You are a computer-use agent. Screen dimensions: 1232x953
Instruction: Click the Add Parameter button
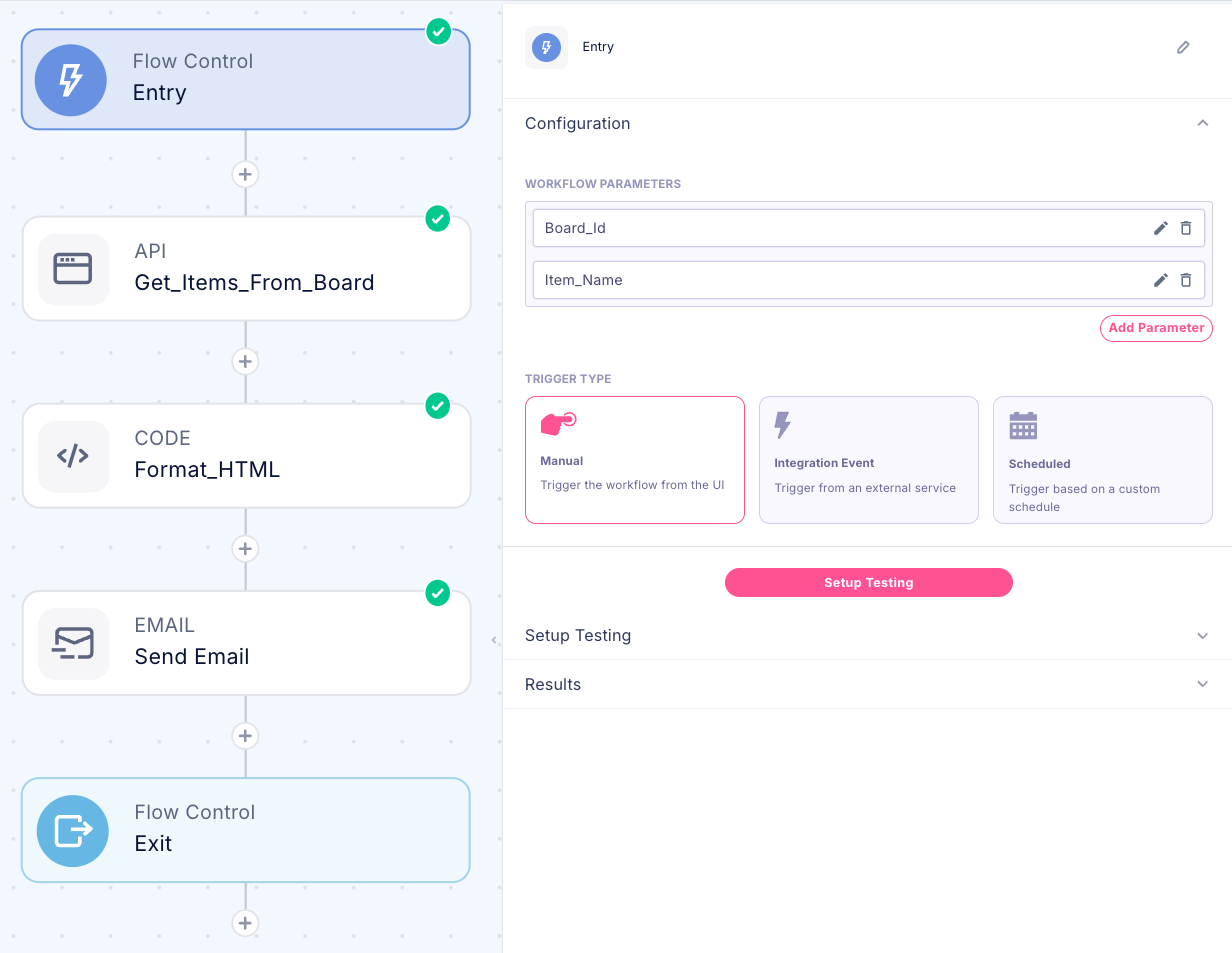(x=1156, y=328)
